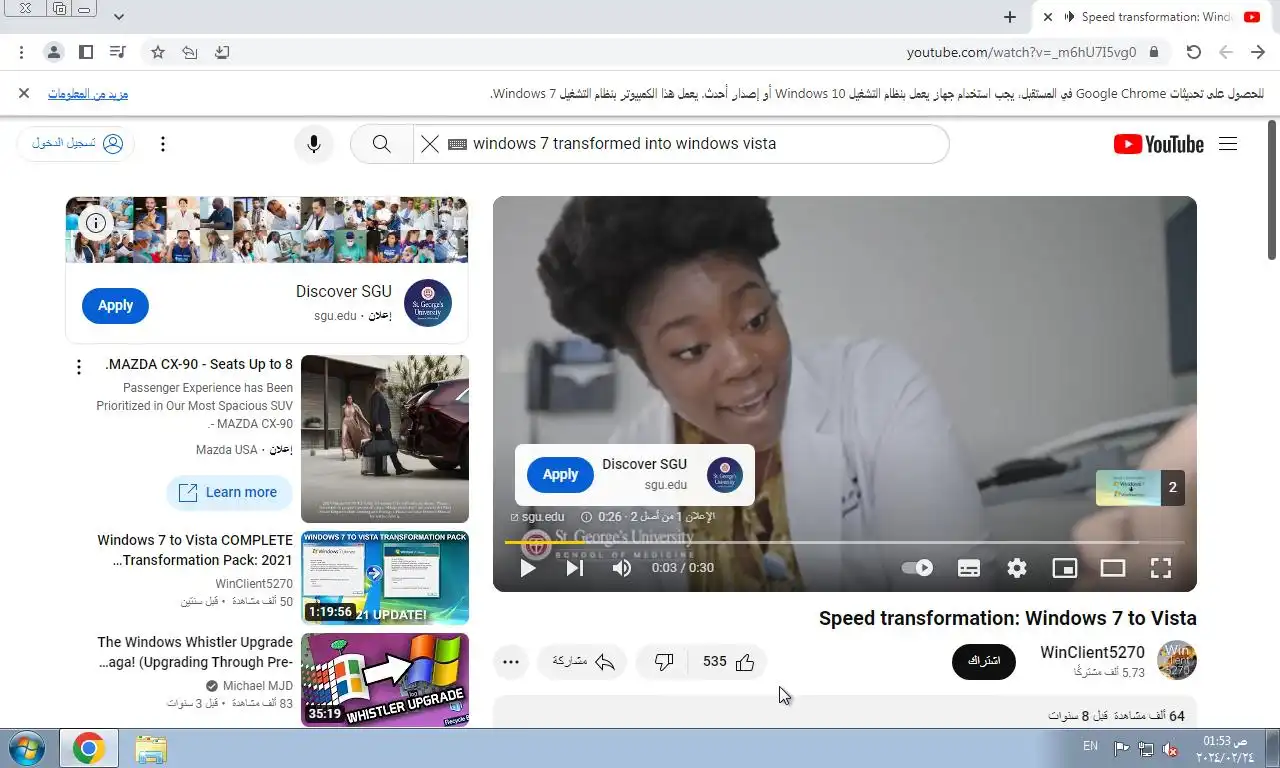This screenshot has width=1280, height=768.
Task: Skip to the next video
Action: tap(575, 568)
